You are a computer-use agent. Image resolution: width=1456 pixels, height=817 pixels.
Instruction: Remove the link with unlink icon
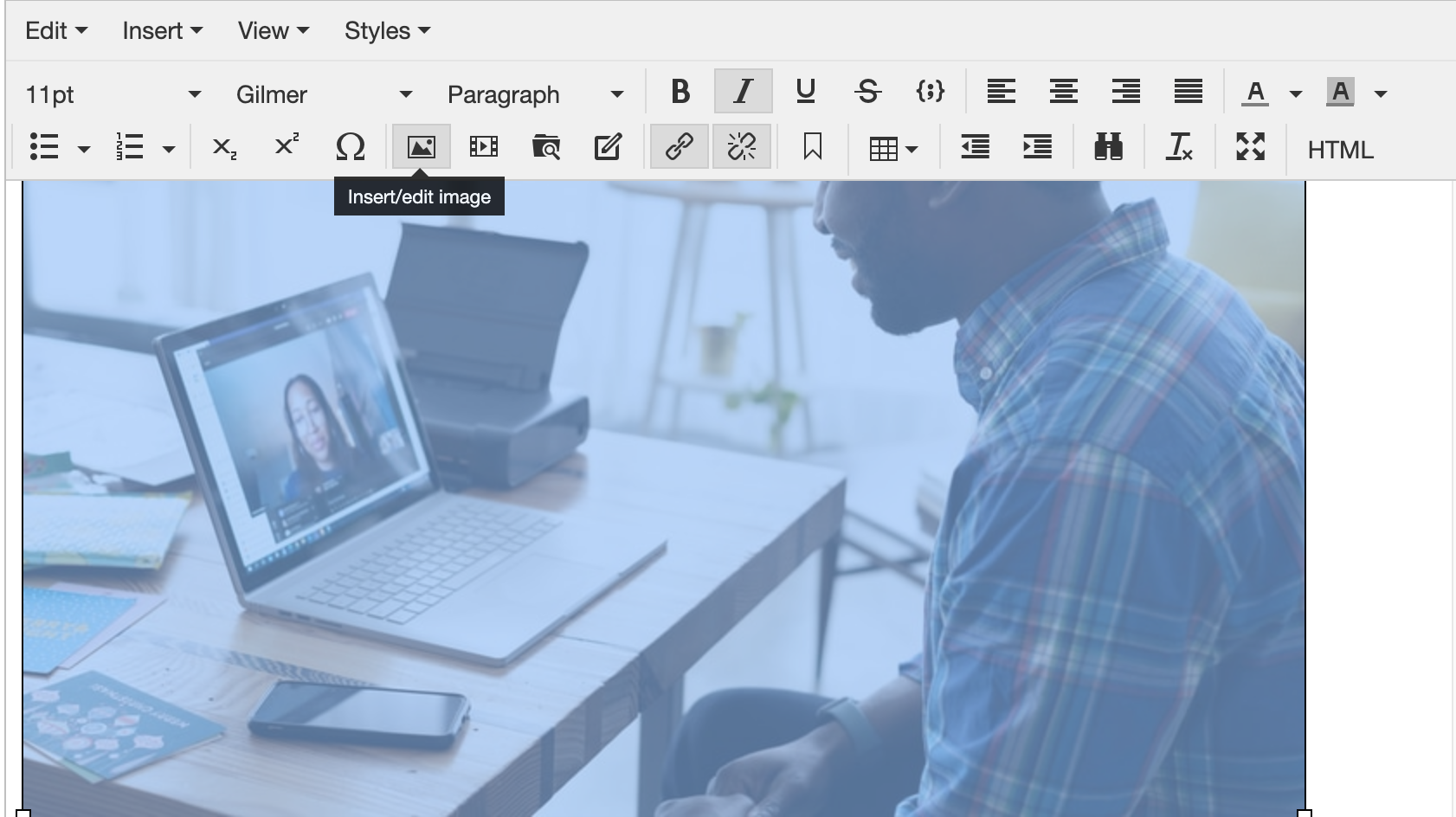(x=741, y=147)
